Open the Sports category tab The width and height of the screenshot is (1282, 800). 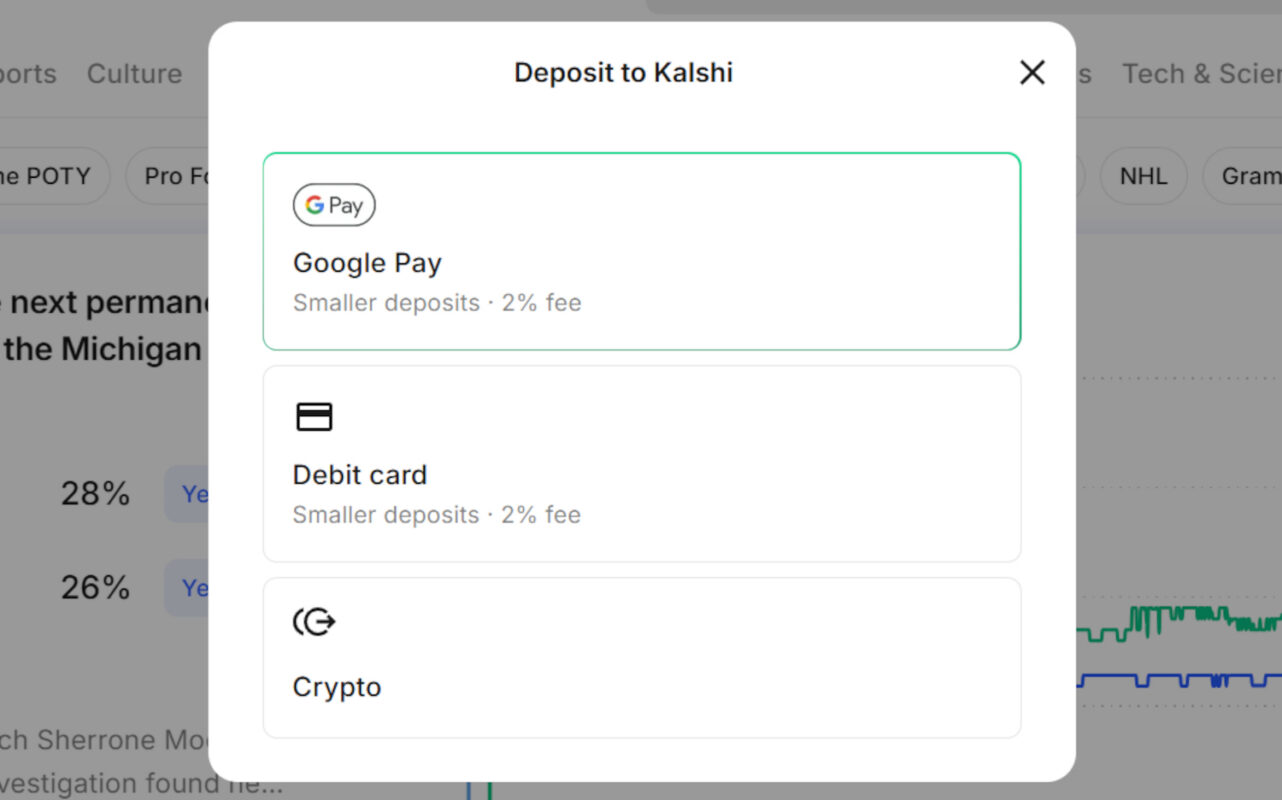pos(28,74)
